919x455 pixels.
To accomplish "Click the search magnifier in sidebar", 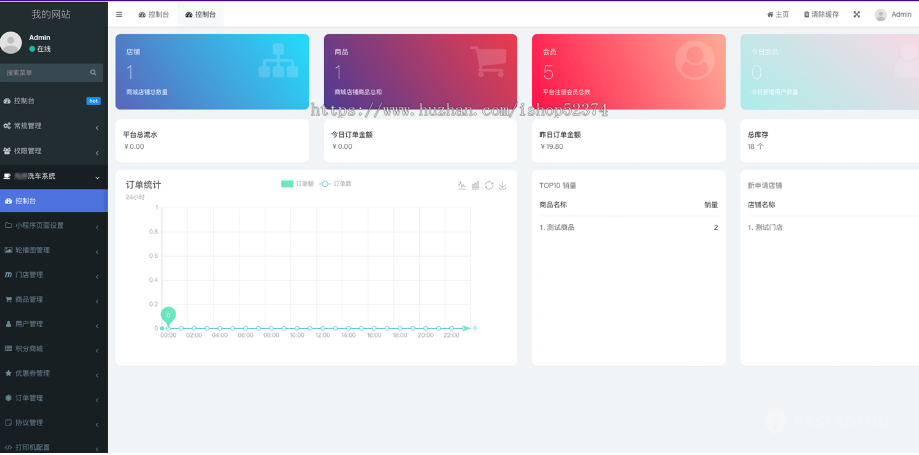I will (93, 73).
